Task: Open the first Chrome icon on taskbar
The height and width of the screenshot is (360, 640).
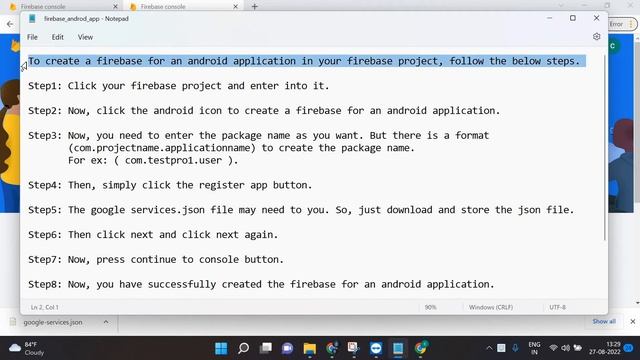Action: pyautogui.click(x=332, y=348)
